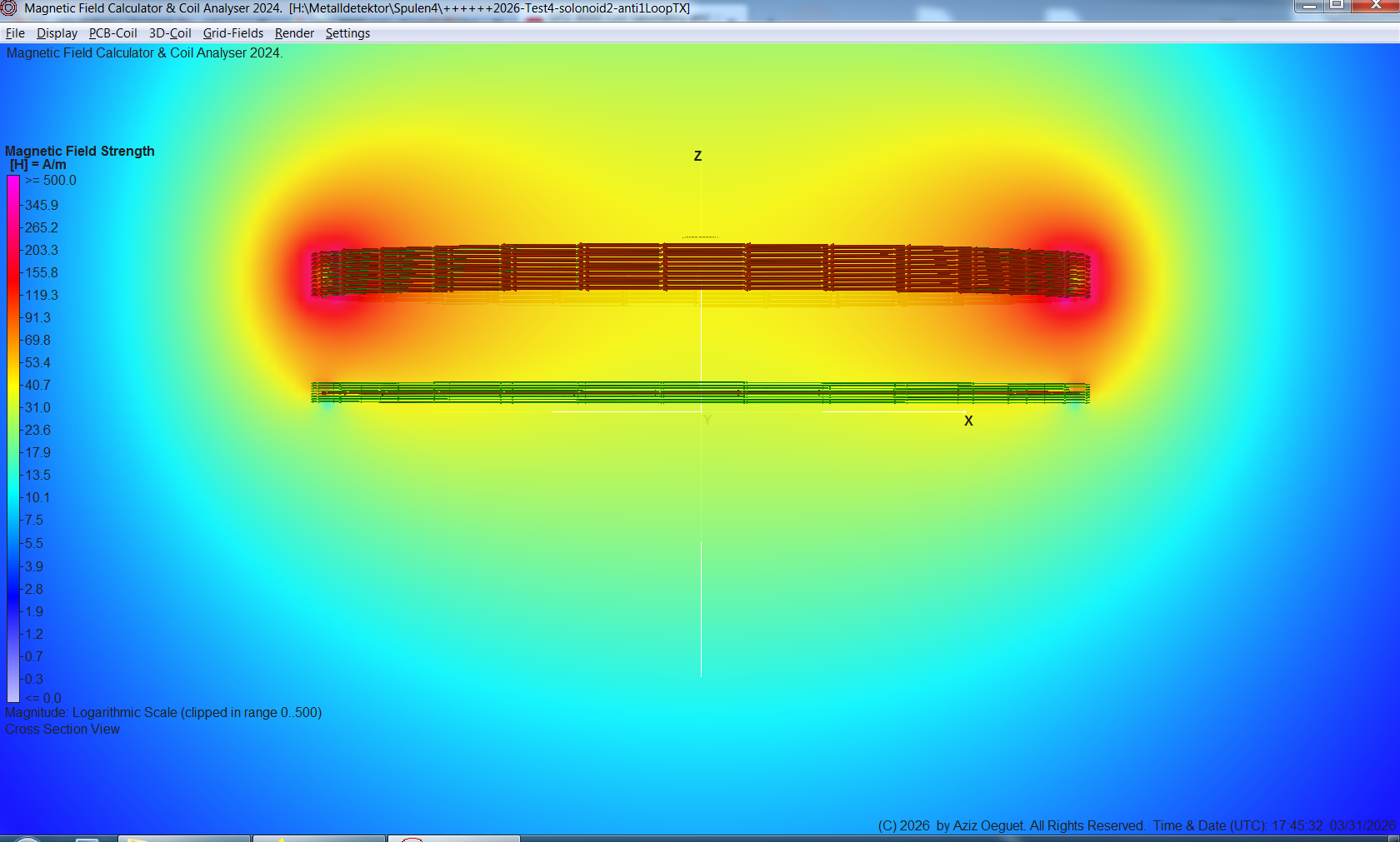The image size is (1400, 842).
Task: Open the Render menu
Action: (x=293, y=33)
